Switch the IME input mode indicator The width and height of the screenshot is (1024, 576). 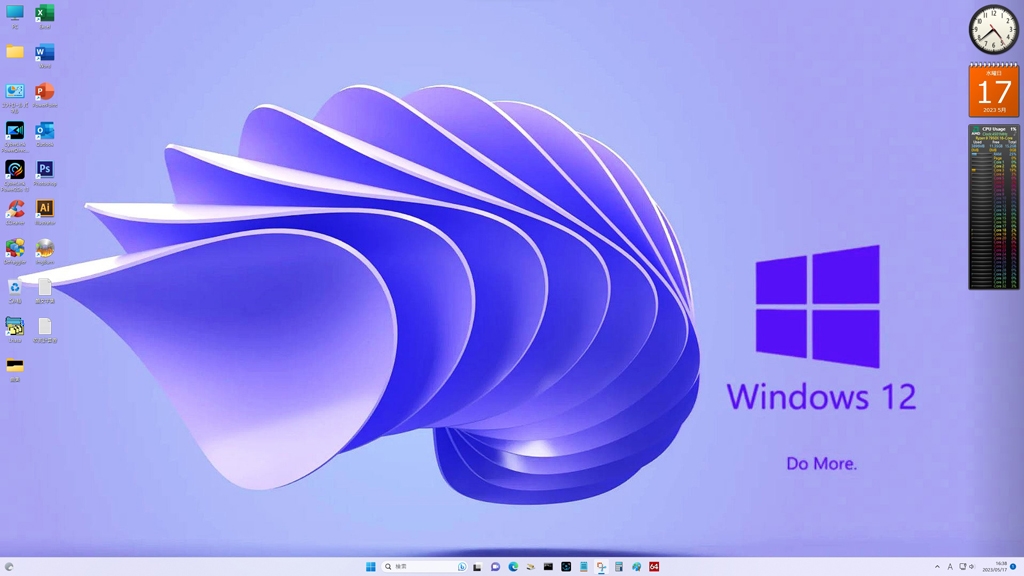(x=950, y=567)
